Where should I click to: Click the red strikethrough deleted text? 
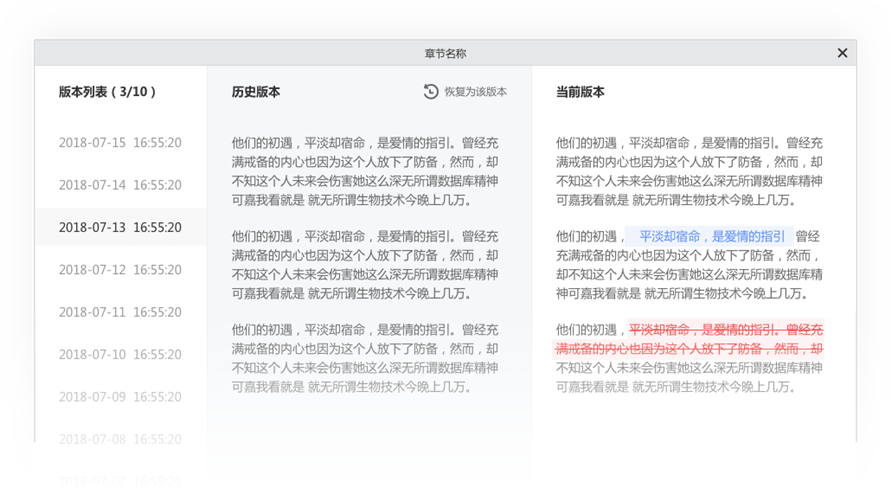[688, 339]
